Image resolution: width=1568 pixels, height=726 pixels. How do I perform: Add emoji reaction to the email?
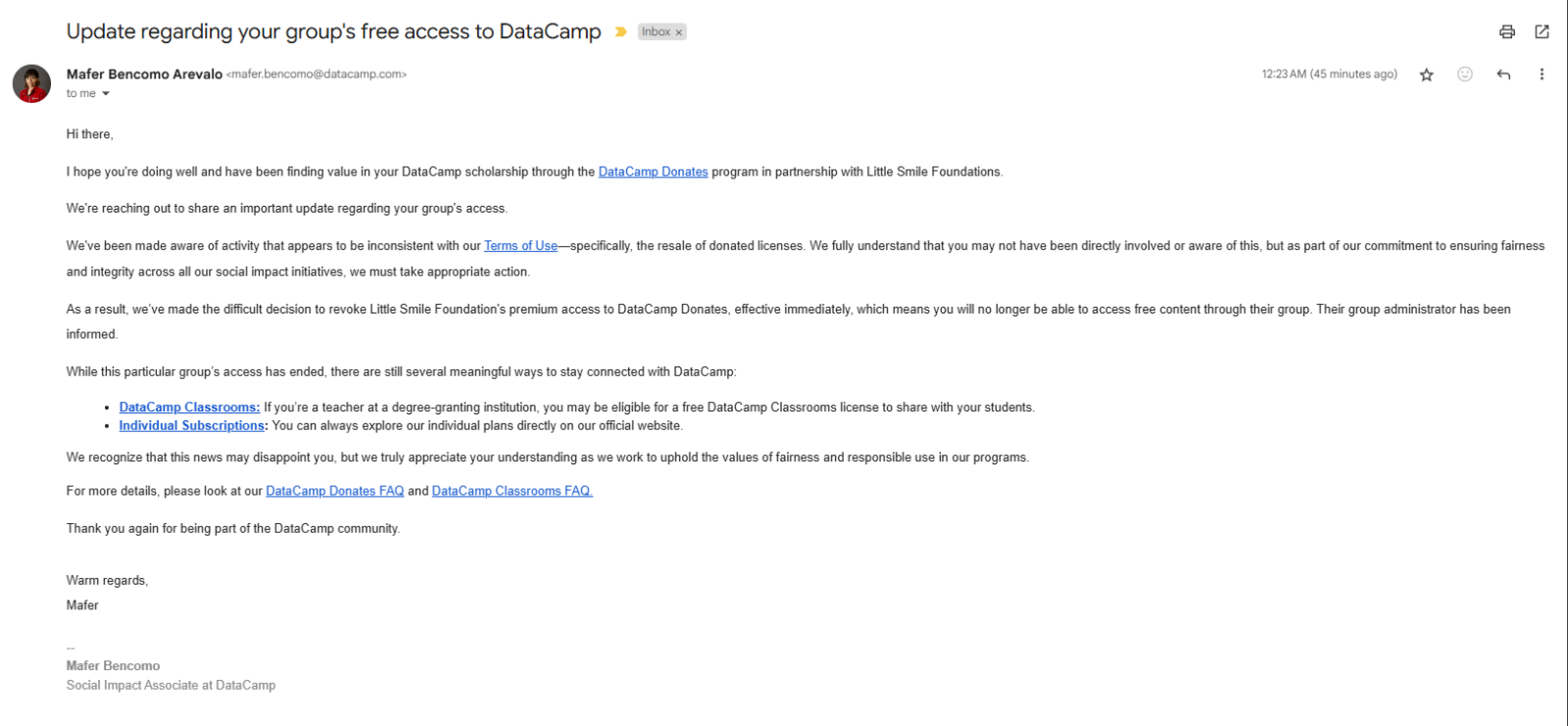[1465, 74]
